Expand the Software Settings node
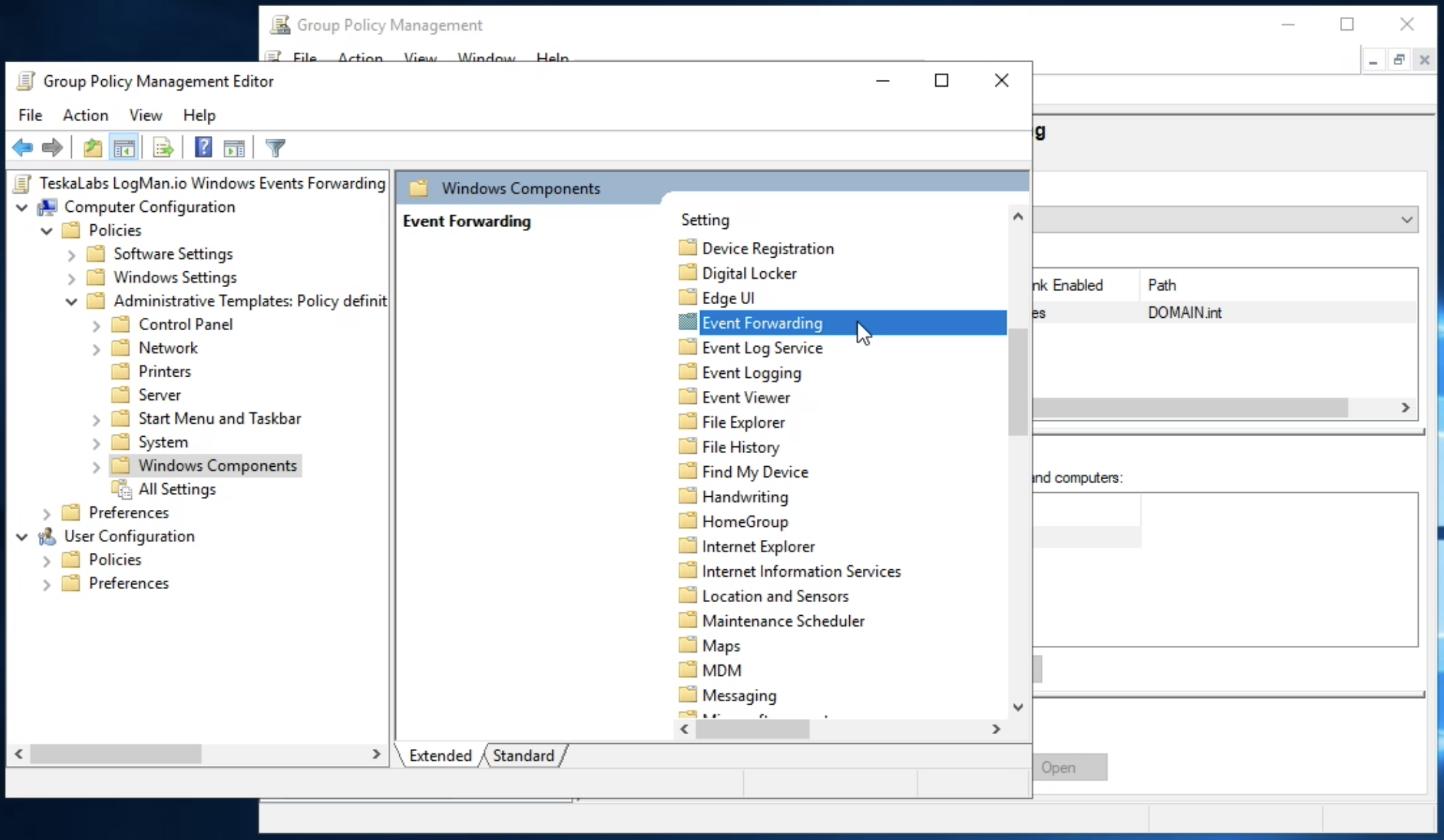Viewport: 1444px width, 840px height. coord(71,254)
